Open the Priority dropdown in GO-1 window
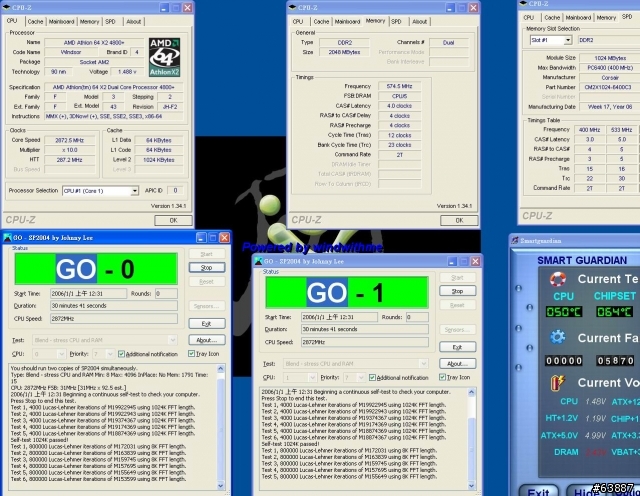 360,378
